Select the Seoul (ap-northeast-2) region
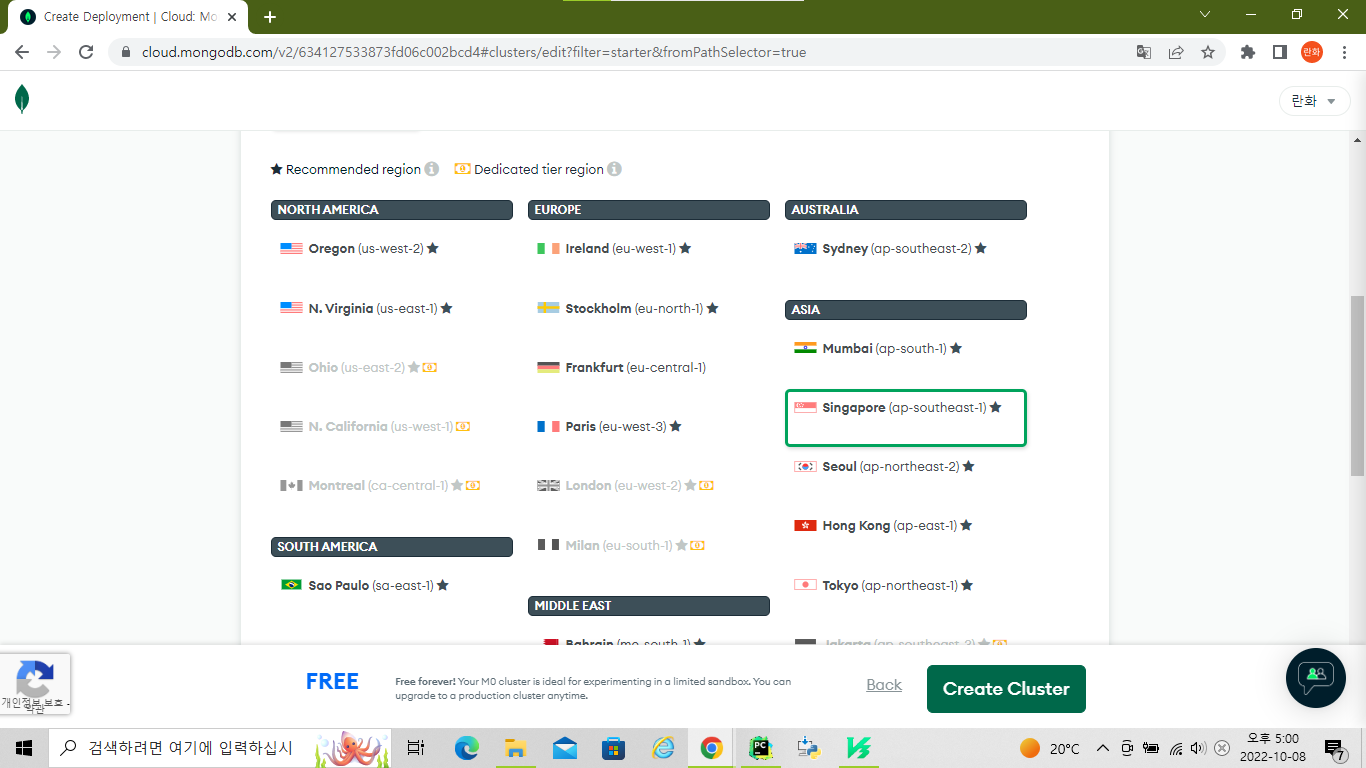Viewport: 1366px width, 768px height. (905, 467)
